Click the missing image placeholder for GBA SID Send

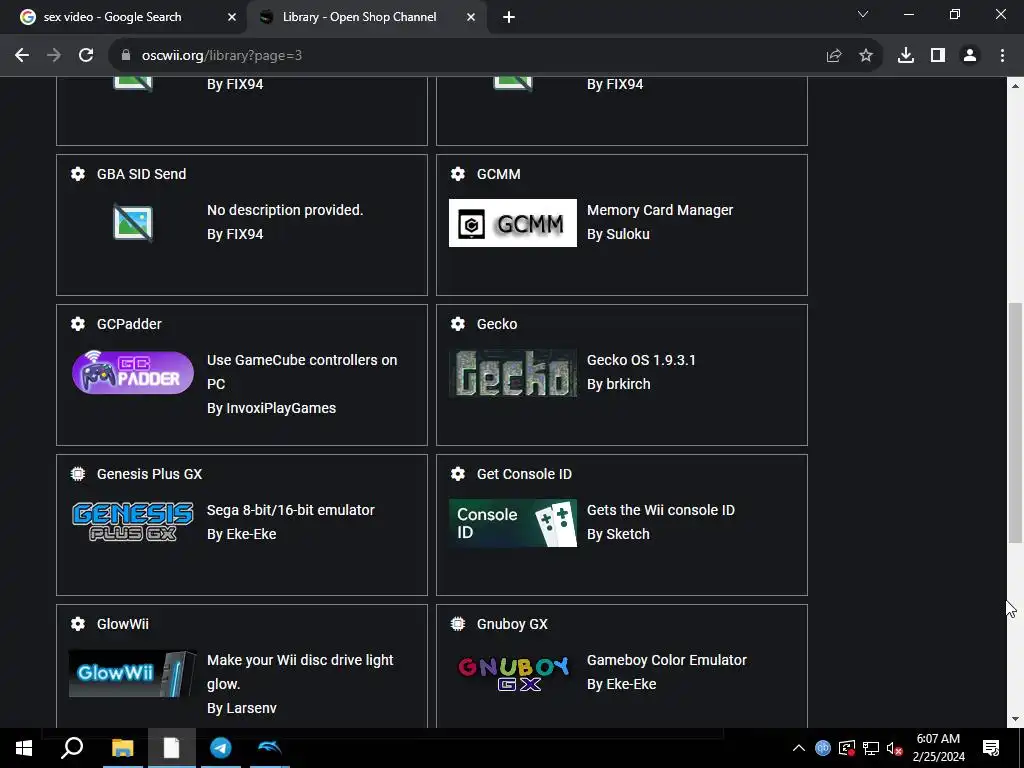coord(133,223)
